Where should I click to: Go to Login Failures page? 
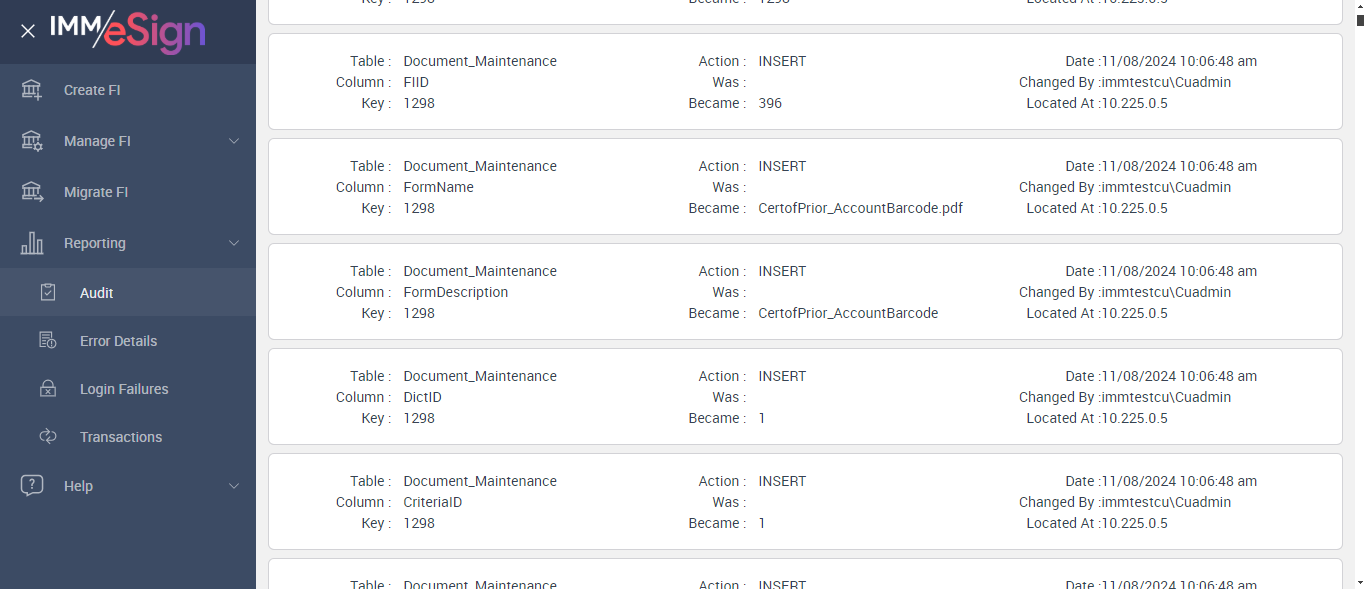pyautogui.click(x=124, y=389)
